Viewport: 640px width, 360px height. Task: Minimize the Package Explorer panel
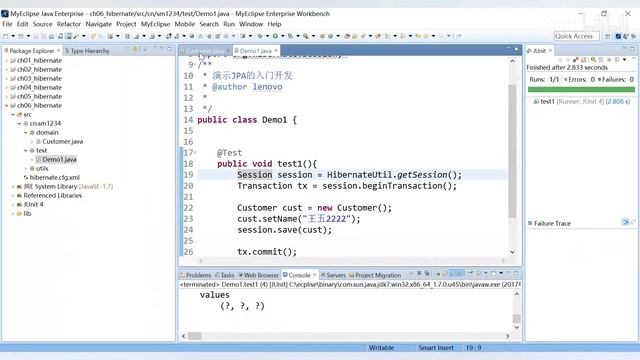[x=162, y=49]
